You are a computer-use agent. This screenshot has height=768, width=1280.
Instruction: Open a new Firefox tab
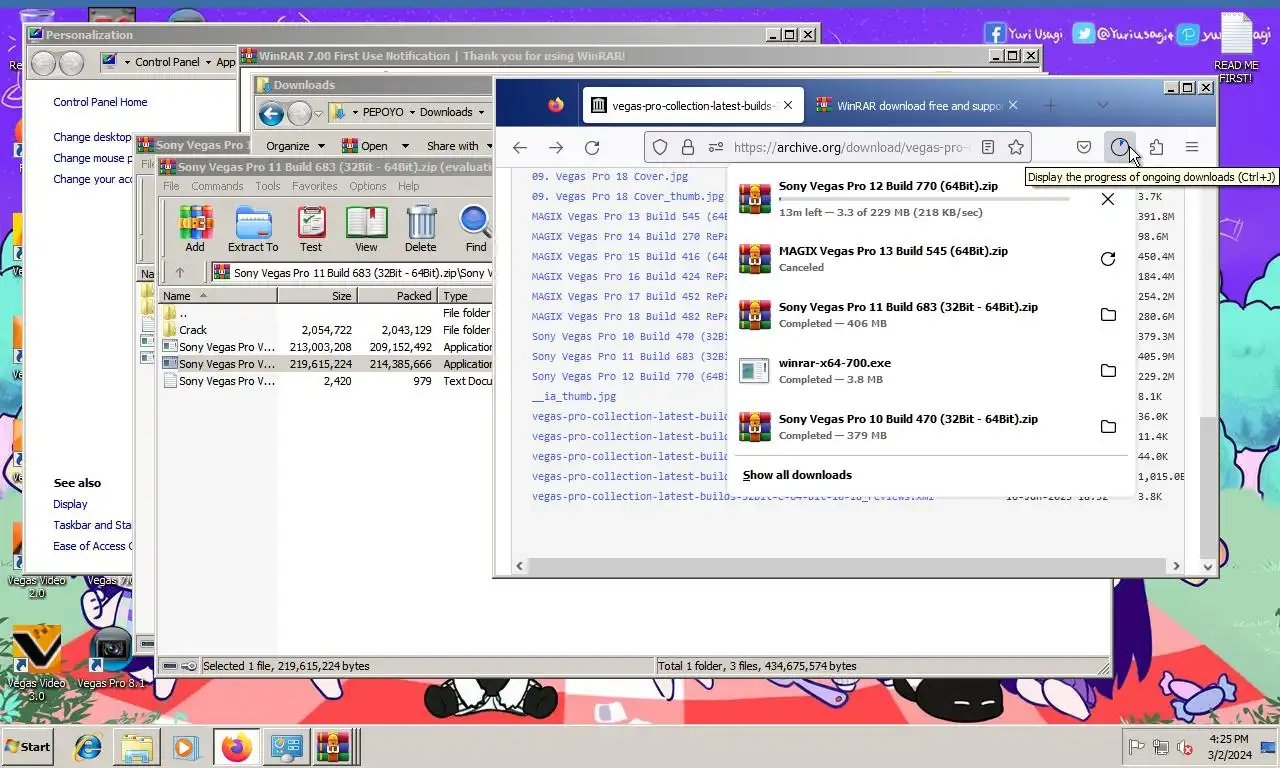(x=1049, y=105)
